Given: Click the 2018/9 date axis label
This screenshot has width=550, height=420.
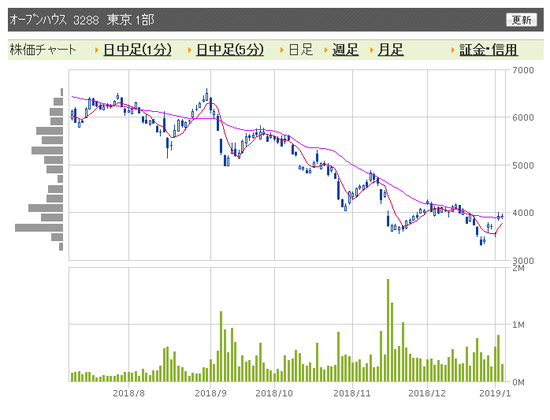Looking at the screenshot, I should (210, 393).
